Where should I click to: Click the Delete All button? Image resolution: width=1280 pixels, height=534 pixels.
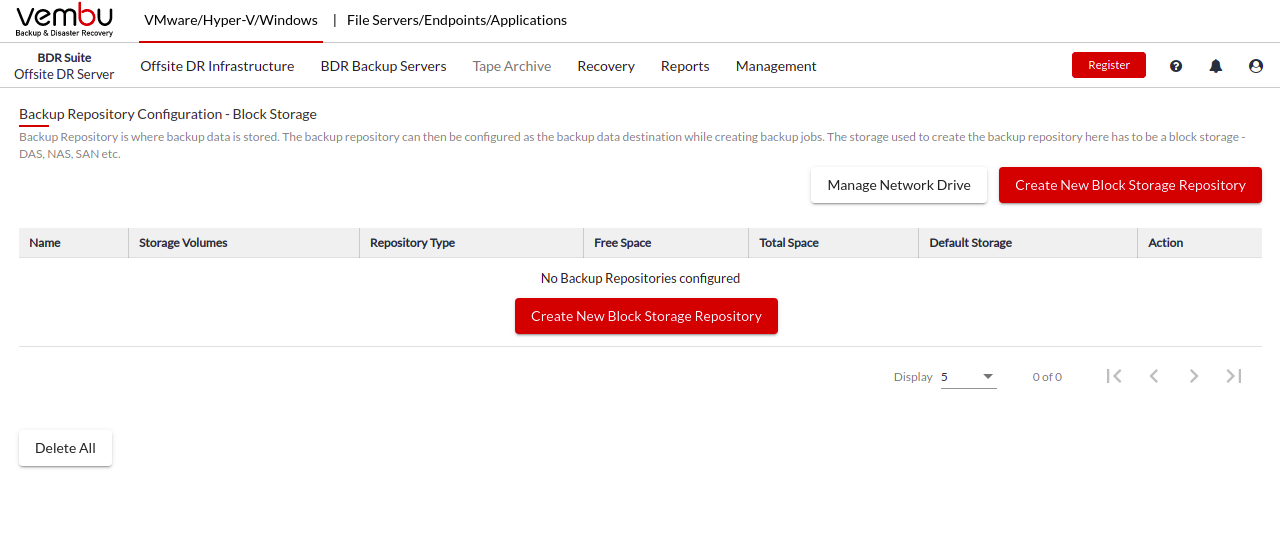pos(65,448)
